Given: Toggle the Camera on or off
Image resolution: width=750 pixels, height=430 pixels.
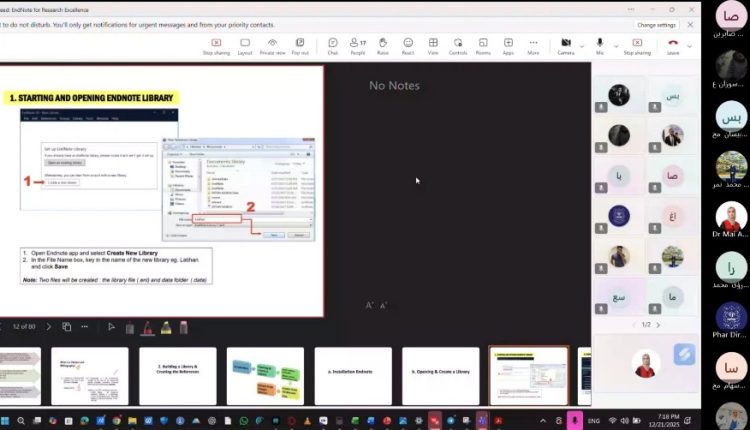Looking at the screenshot, I should 565,44.
